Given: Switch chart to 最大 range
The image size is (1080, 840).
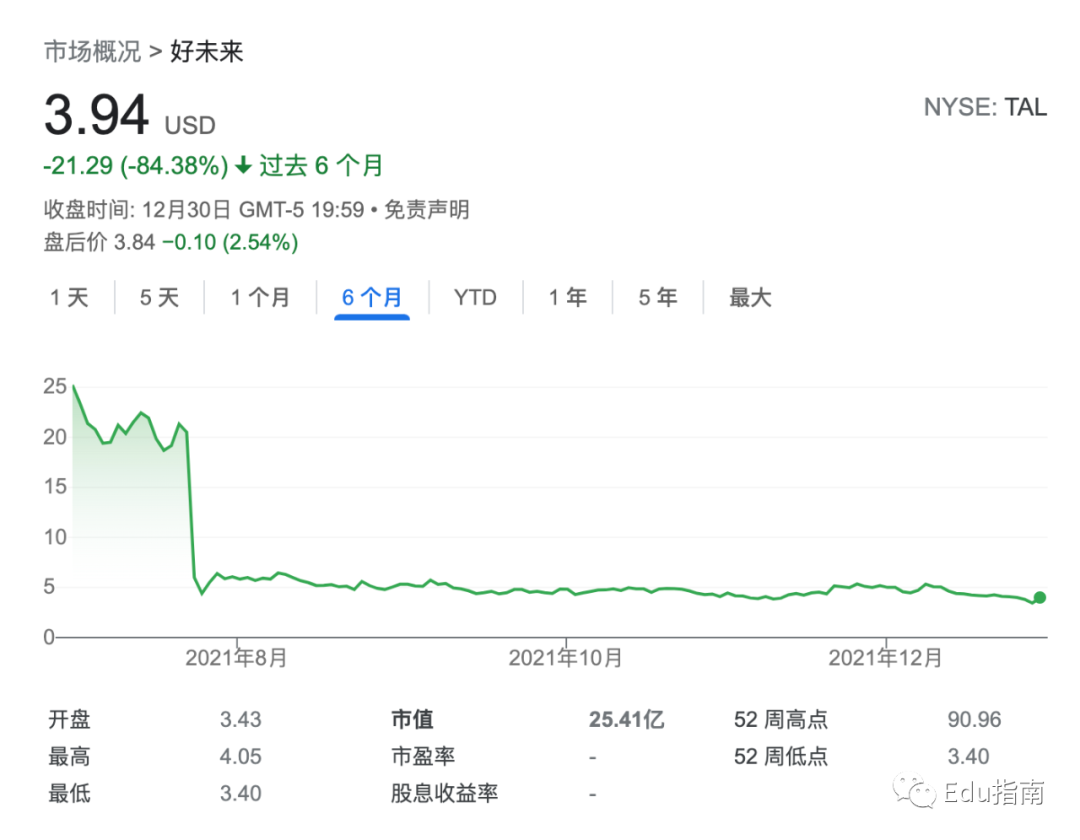Looking at the screenshot, I should coord(750,297).
